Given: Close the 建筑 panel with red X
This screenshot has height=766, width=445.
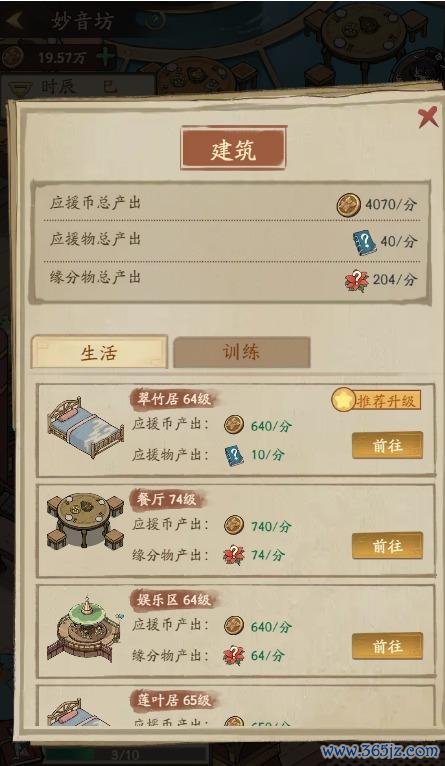Looking at the screenshot, I should pos(428,118).
